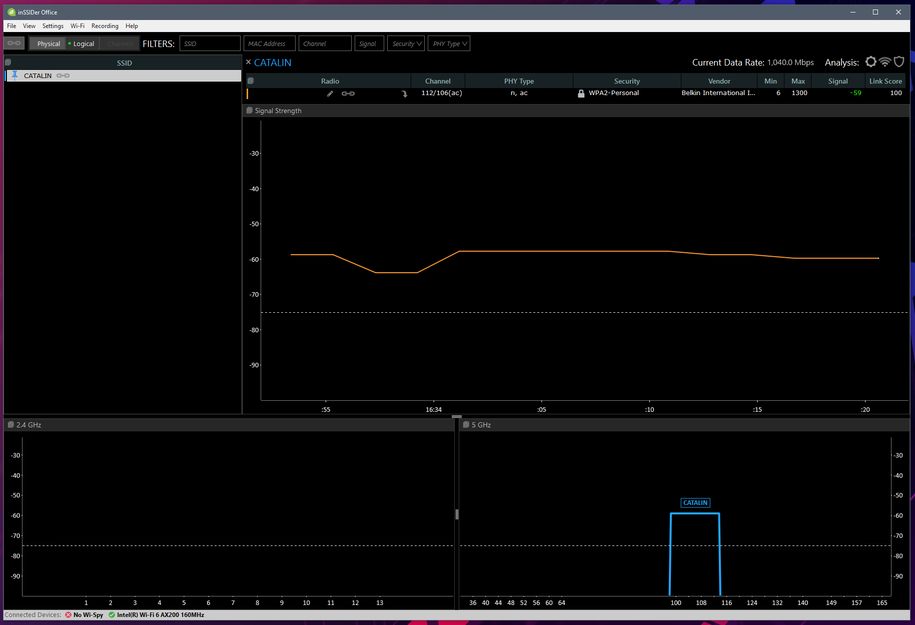
Task: Click the 2.4 GHz panel icon
Action: pyautogui.click(x=11, y=424)
